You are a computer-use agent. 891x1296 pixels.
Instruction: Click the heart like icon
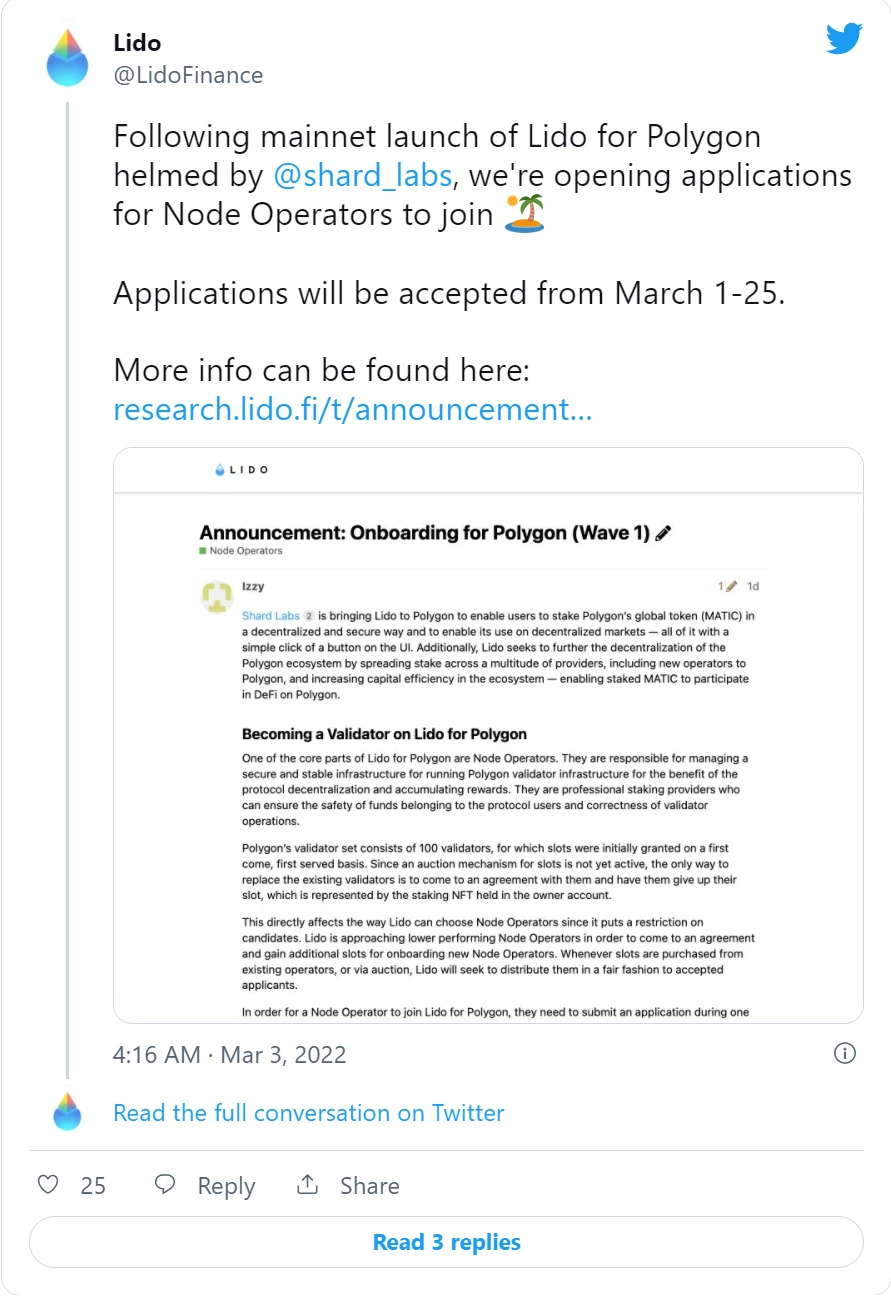click(x=48, y=1185)
